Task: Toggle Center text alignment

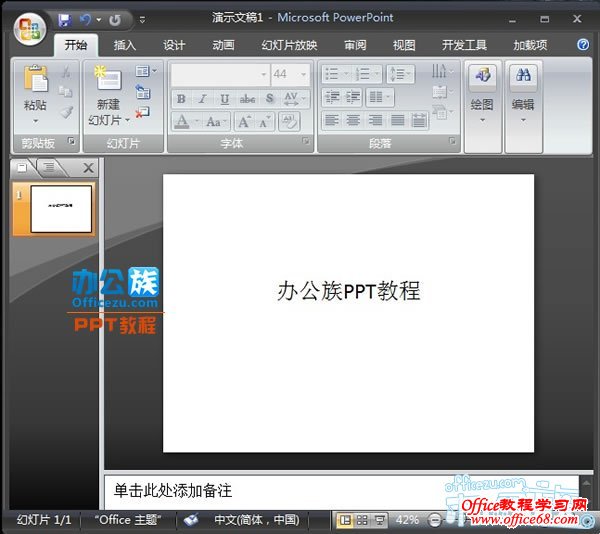Action: pos(353,121)
